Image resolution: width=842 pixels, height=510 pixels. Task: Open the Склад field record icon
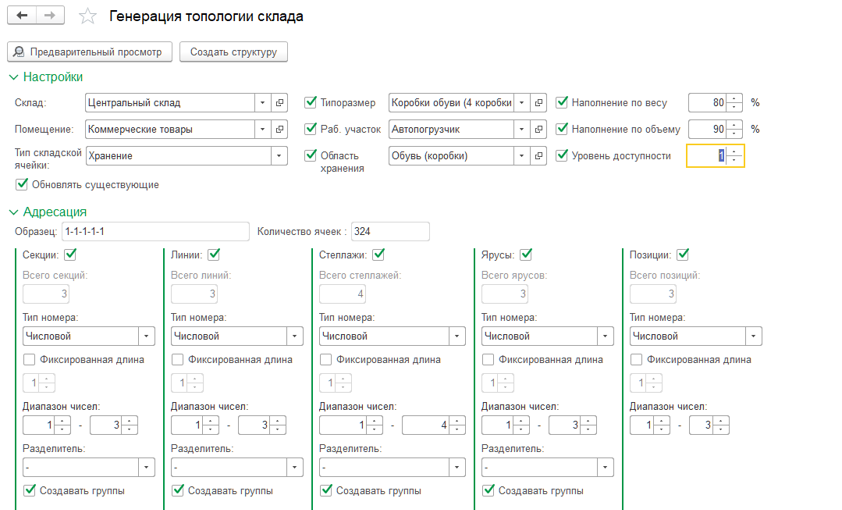point(281,103)
